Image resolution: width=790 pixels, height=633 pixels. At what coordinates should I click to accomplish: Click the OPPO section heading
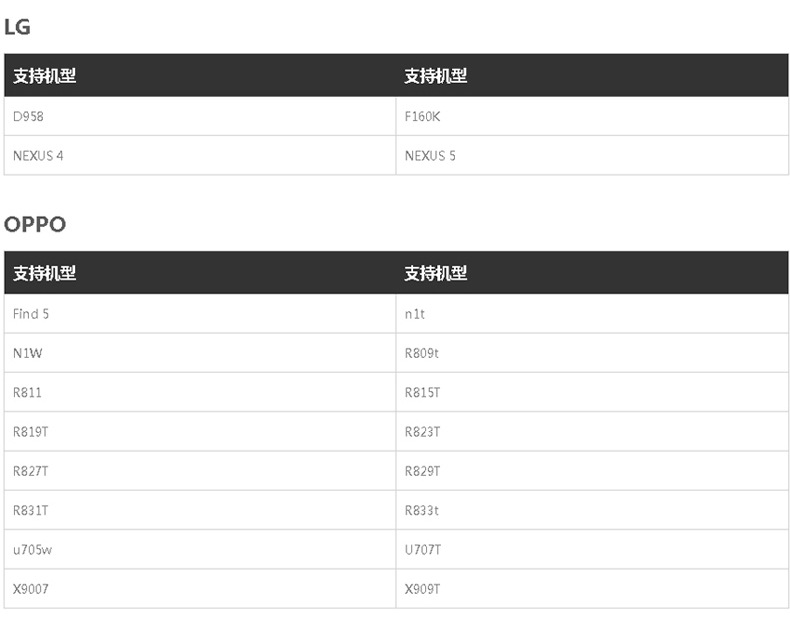[35, 224]
